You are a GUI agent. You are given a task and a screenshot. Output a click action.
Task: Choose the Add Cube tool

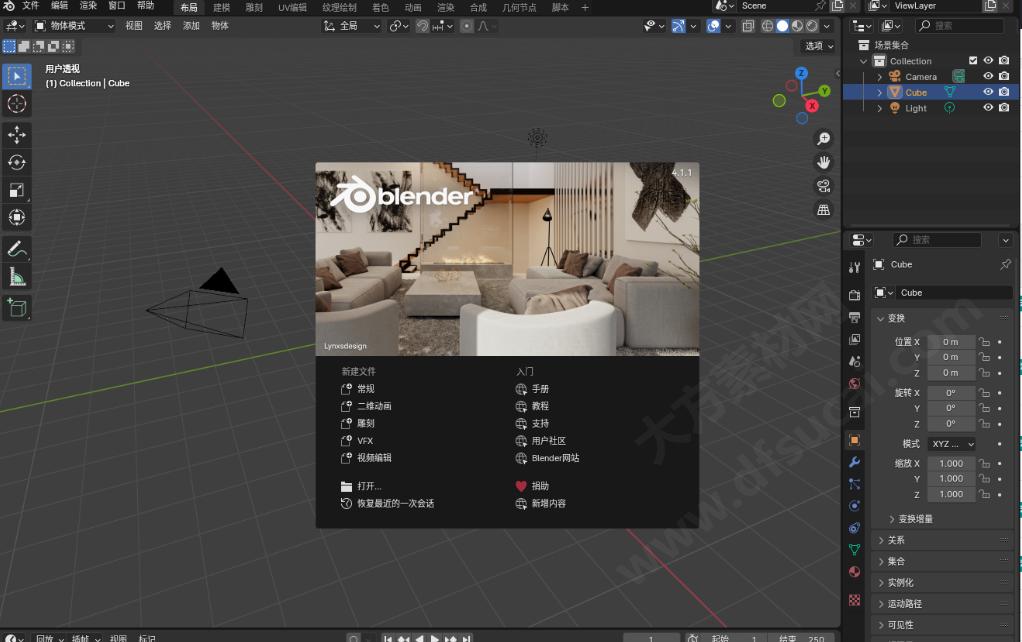coord(17,308)
